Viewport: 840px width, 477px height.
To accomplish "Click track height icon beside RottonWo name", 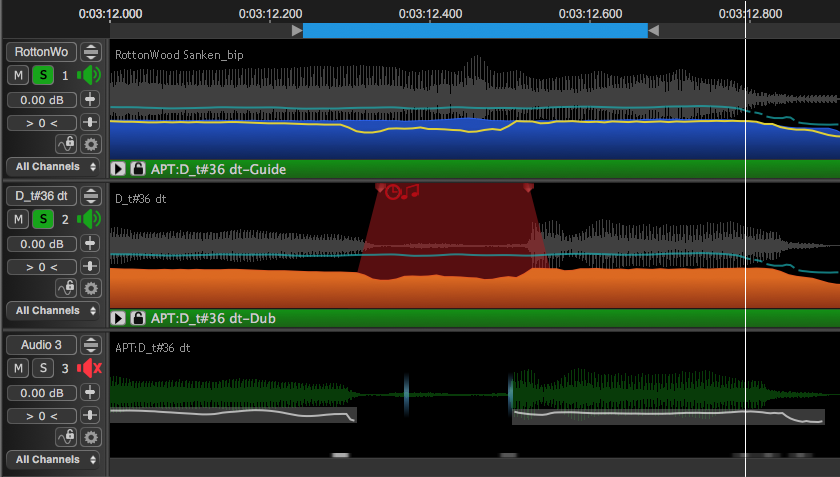I will [91, 52].
